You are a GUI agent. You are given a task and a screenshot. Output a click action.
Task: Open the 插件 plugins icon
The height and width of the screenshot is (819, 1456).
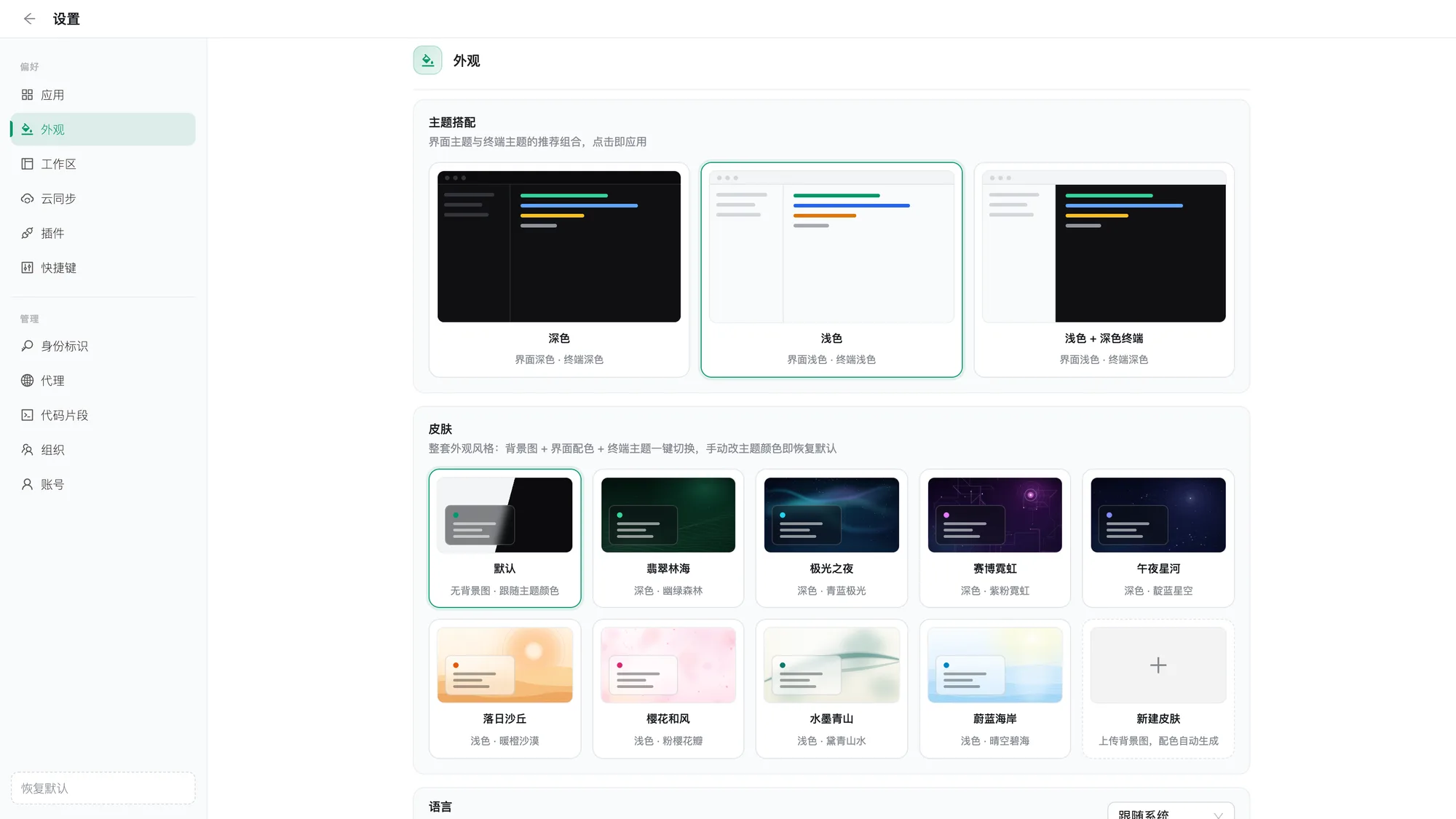pyautogui.click(x=27, y=233)
